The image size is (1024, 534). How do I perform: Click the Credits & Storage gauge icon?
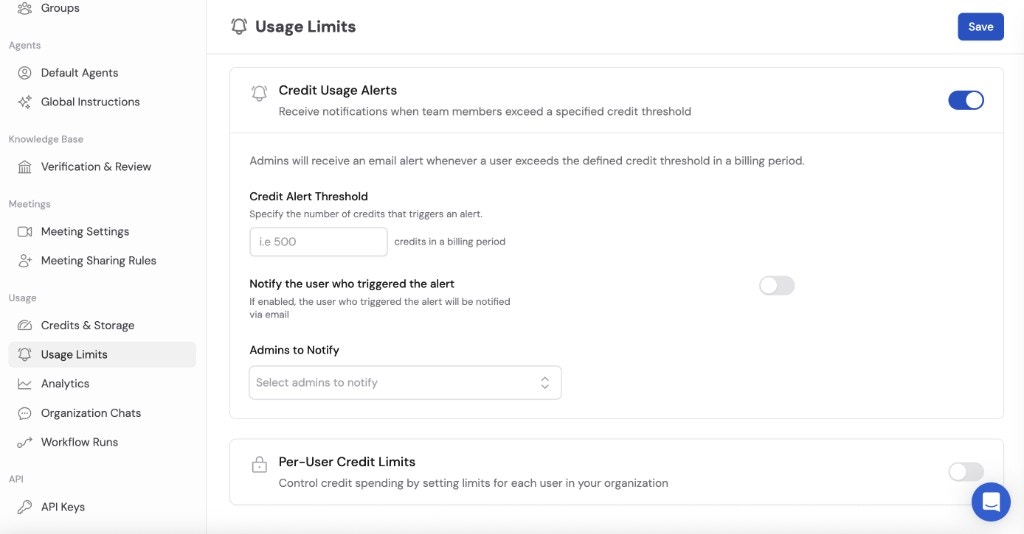coord(24,325)
